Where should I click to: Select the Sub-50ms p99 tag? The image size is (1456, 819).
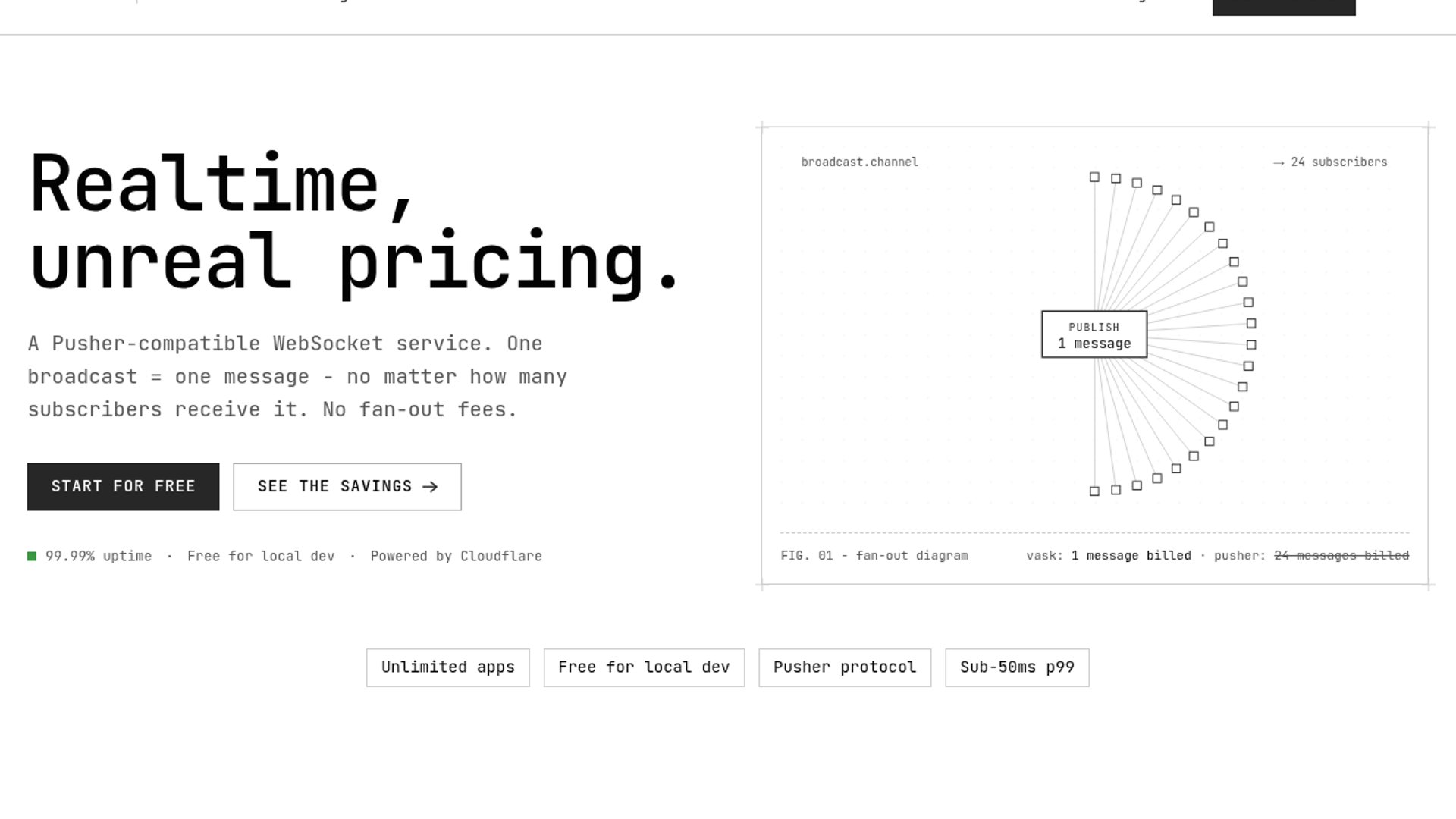[1017, 667]
